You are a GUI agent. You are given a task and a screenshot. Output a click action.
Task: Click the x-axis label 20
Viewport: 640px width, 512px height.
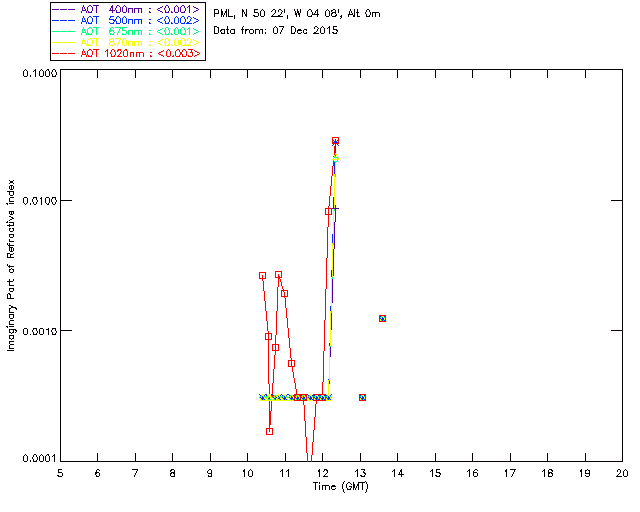pyautogui.click(x=622, y=473)
